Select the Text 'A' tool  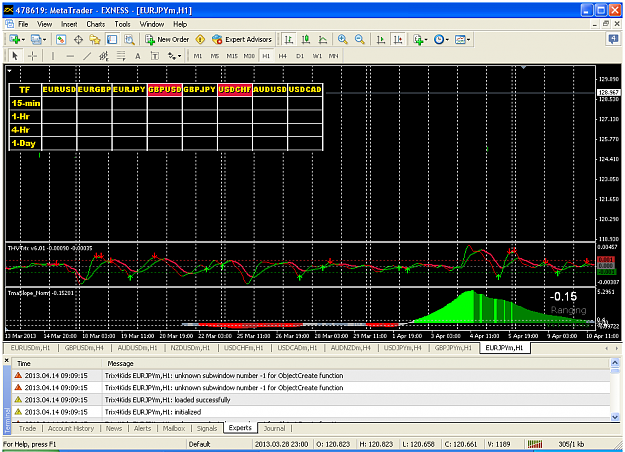138,56
